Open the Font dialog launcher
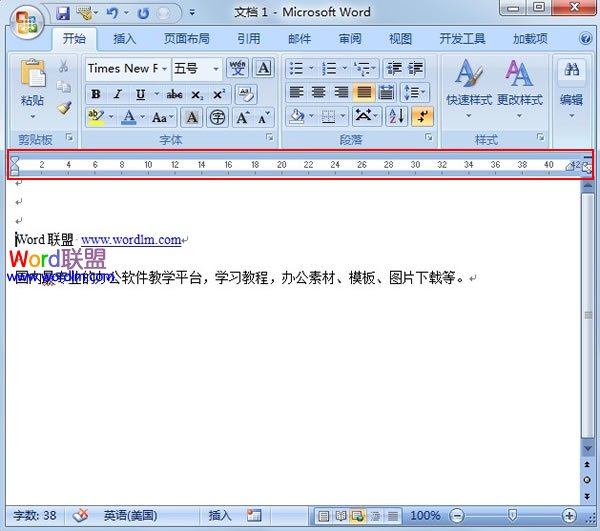This screenshot has width=600, height=531. point(270,137)
